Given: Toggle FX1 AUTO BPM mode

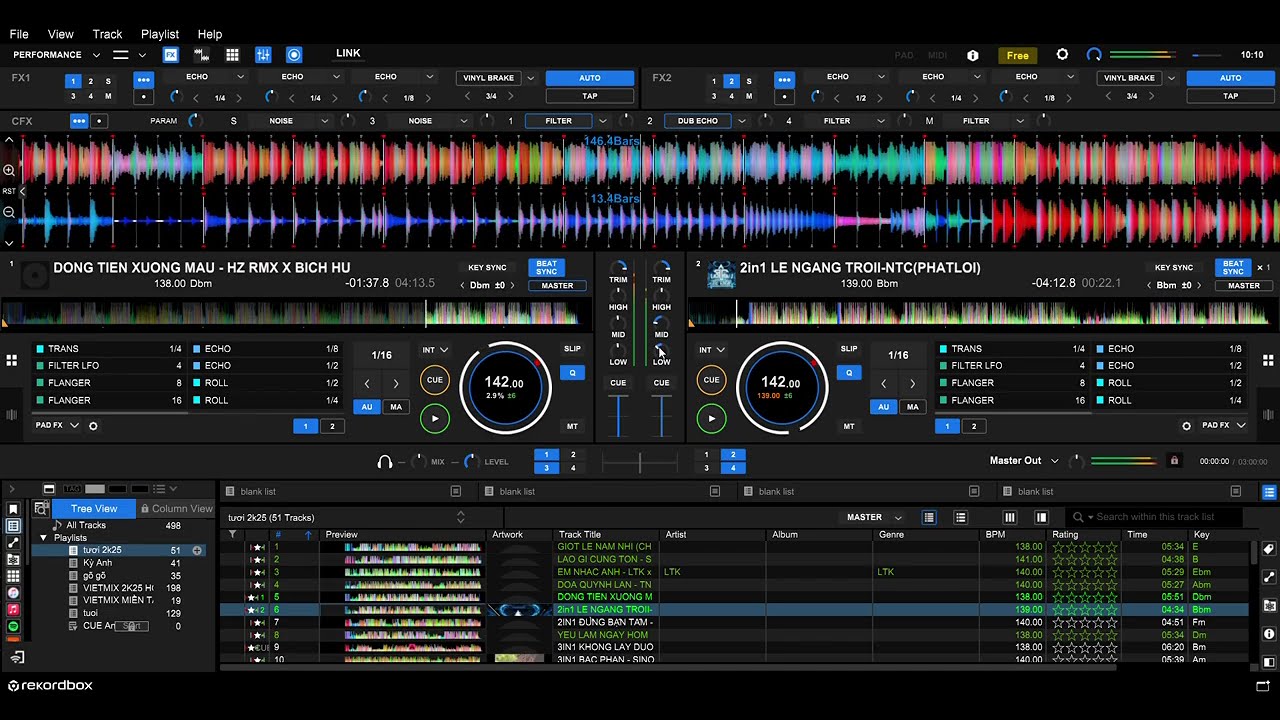Looking at the screenshot, I should 590,78.
